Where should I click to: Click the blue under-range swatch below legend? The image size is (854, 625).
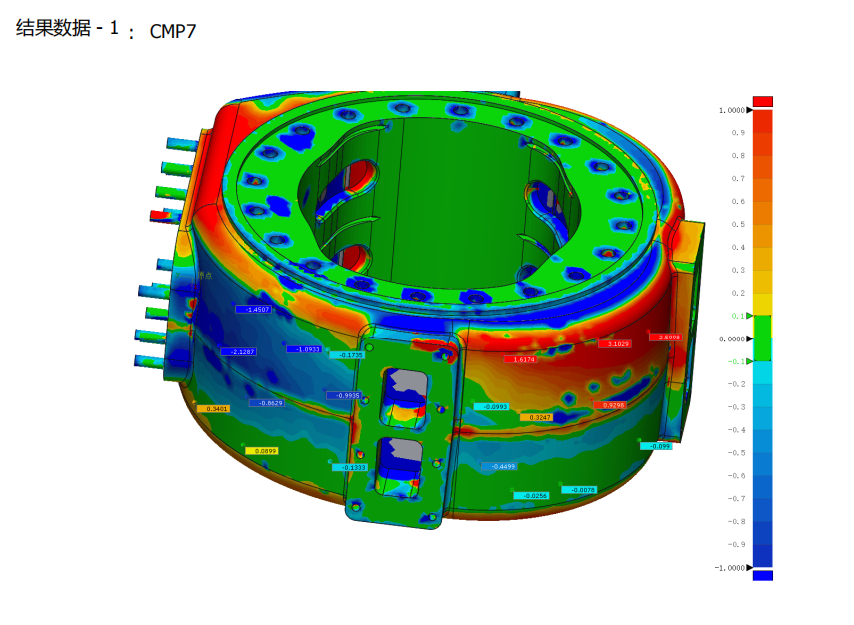[762, 576]
